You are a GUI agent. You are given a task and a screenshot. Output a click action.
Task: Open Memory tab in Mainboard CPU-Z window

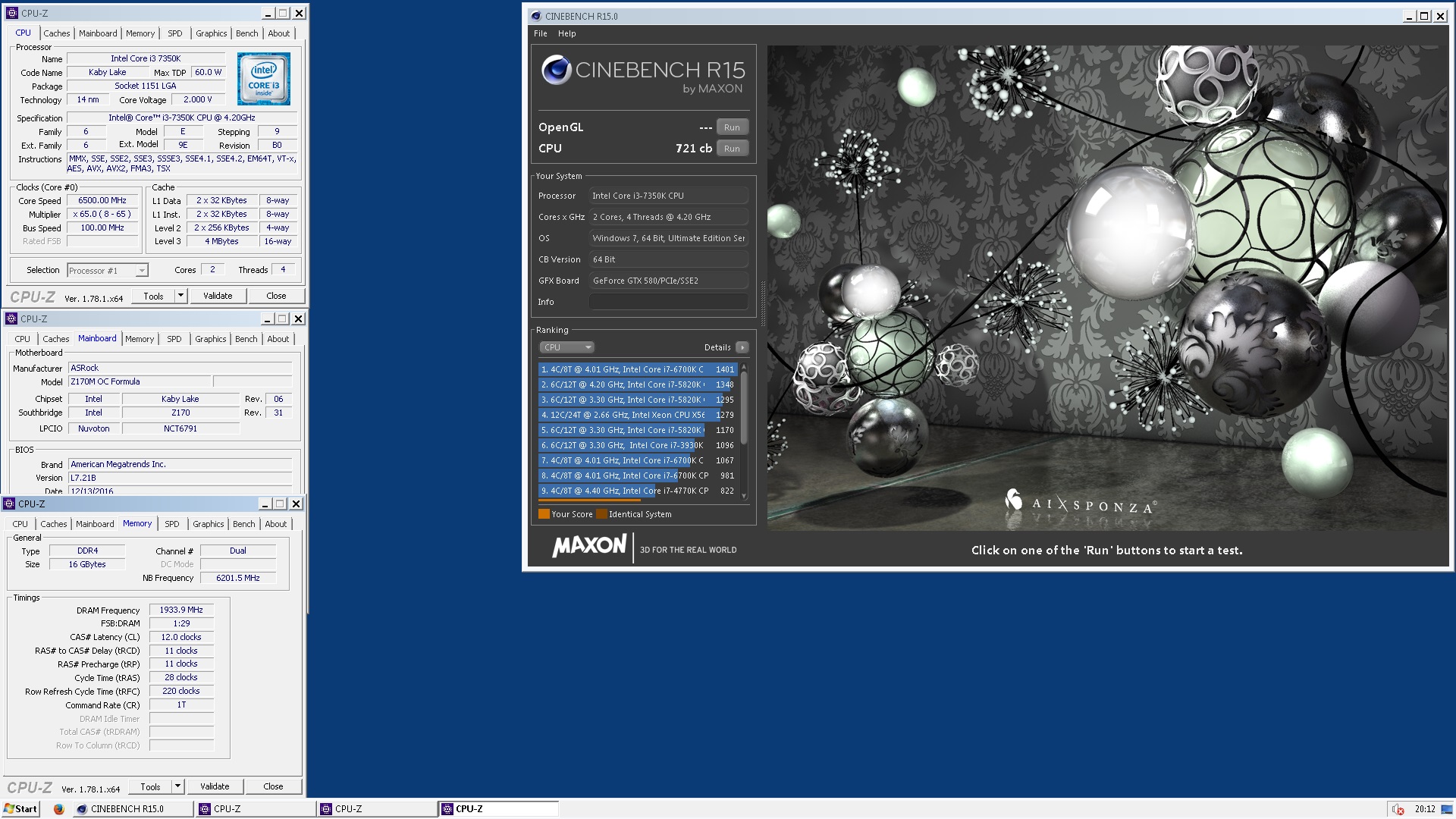[x=140, y=339]
